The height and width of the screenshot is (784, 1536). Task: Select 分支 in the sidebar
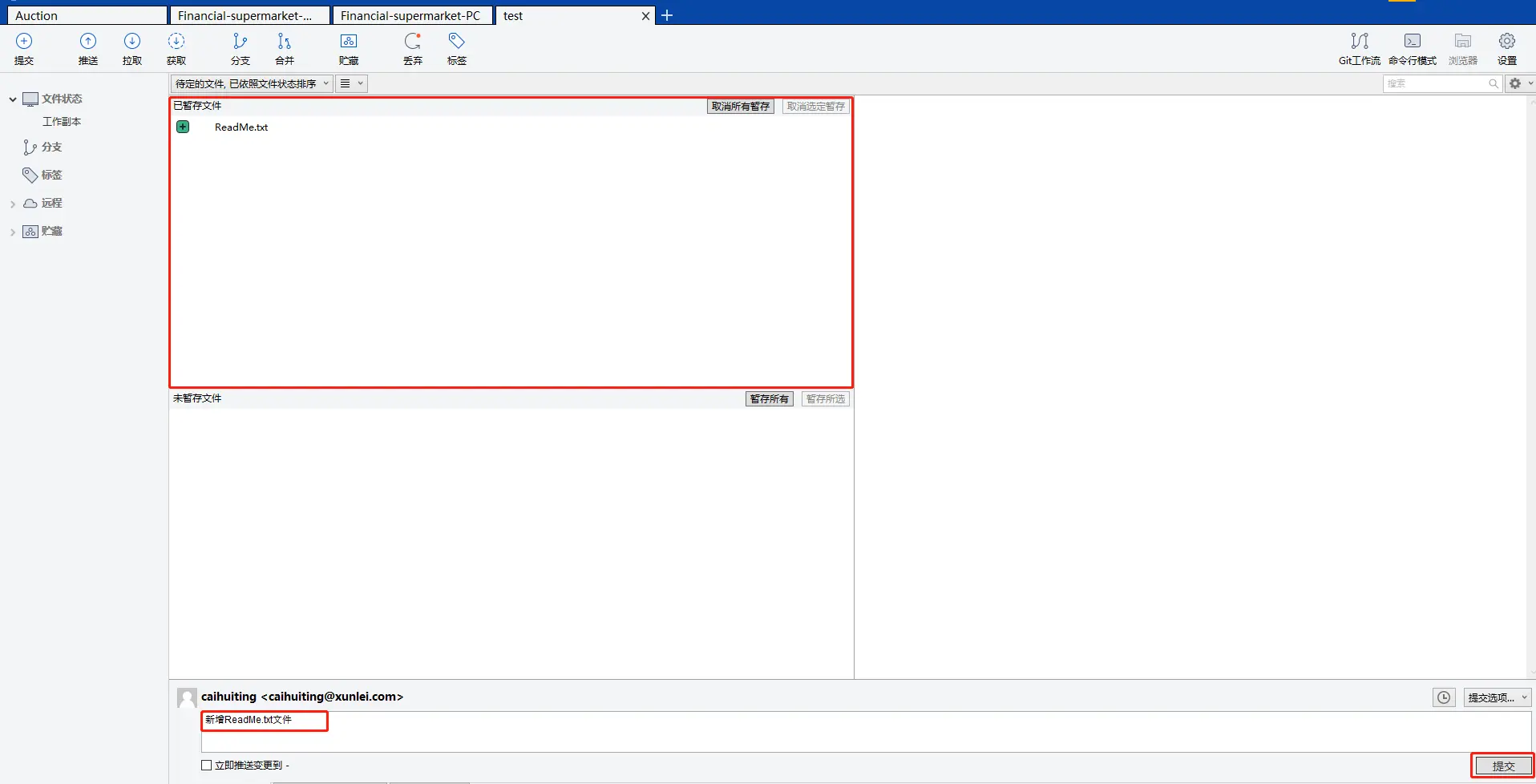click(x=52, y=148)
